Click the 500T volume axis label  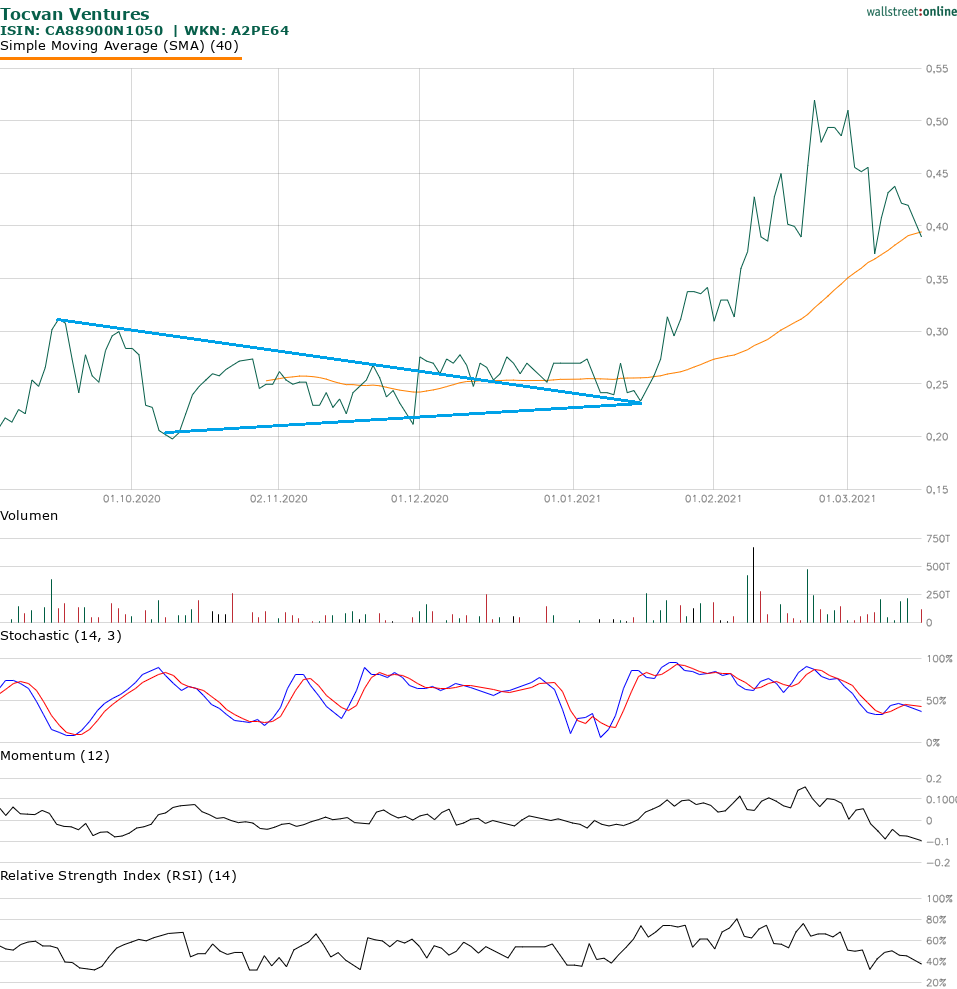(x=938, y=566)
